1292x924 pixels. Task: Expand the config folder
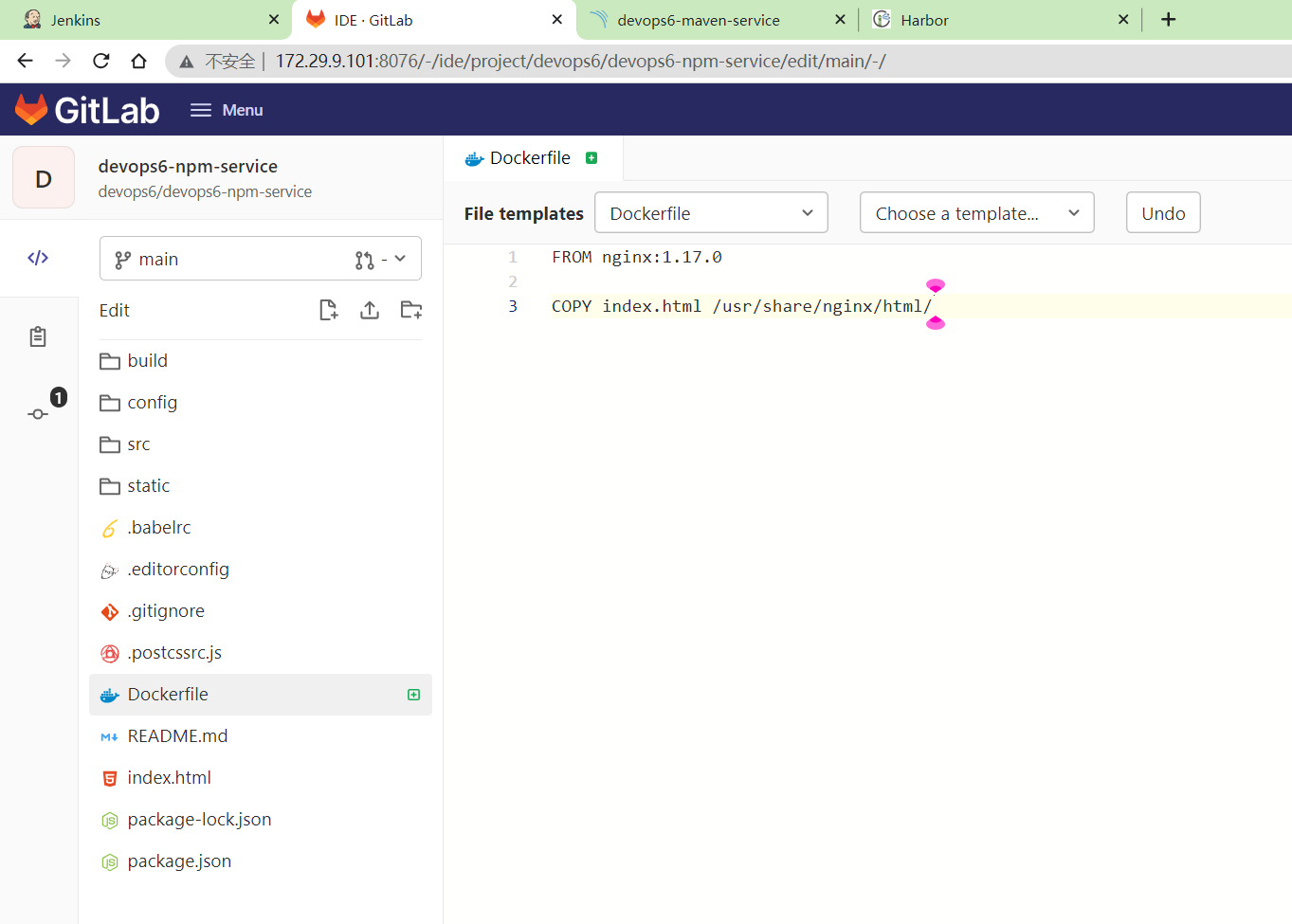coord(261,403)
